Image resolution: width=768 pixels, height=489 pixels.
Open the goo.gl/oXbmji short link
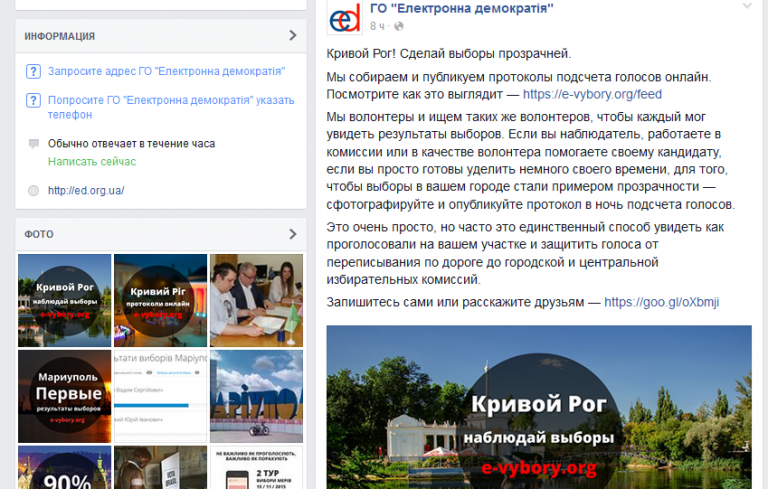[x=662, y=302]
